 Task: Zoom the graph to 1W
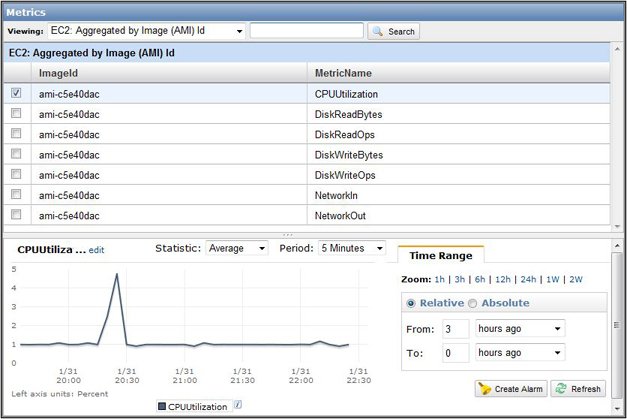[553, 279]
